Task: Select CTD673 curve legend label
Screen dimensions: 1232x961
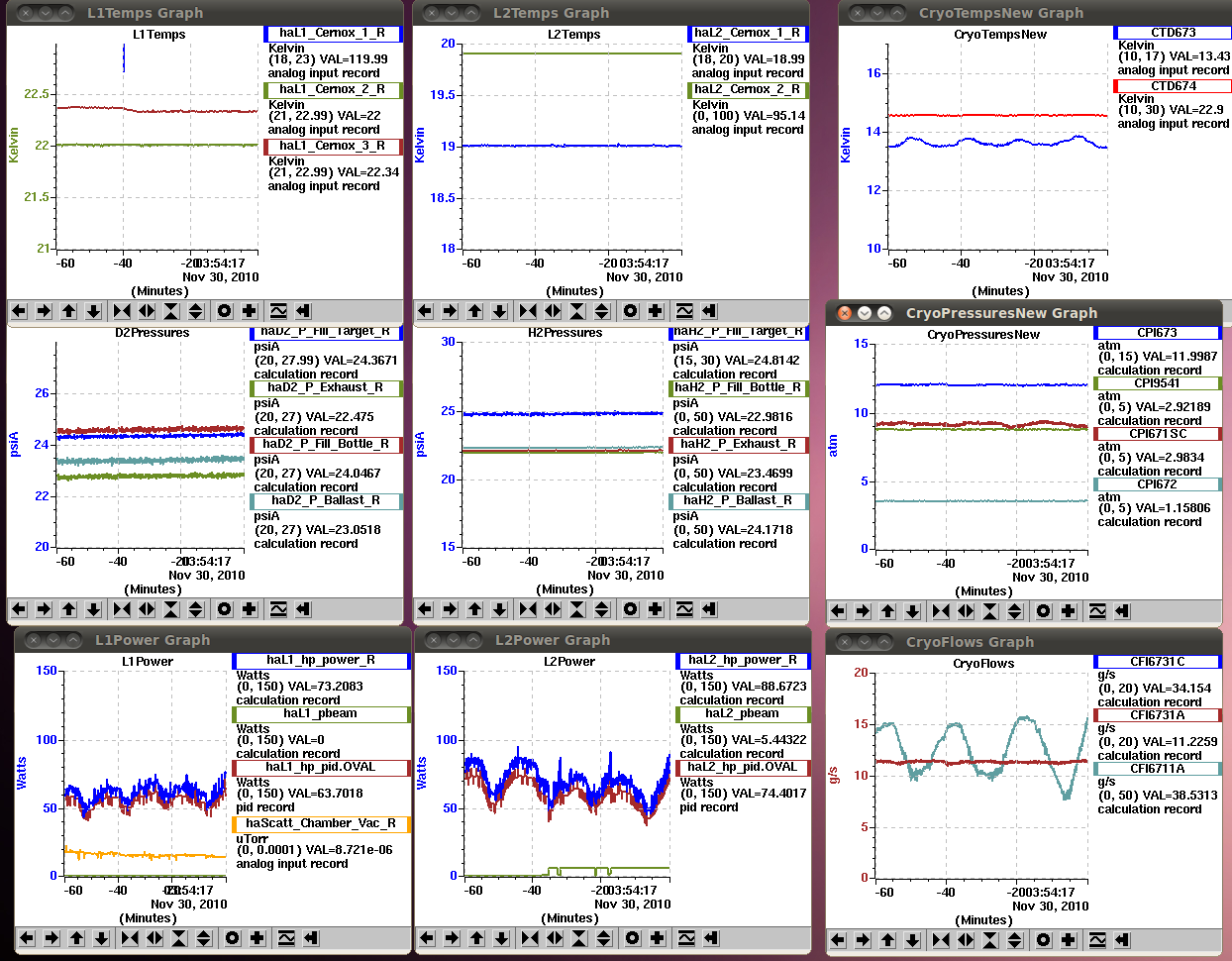Action: click(1173, 33)
